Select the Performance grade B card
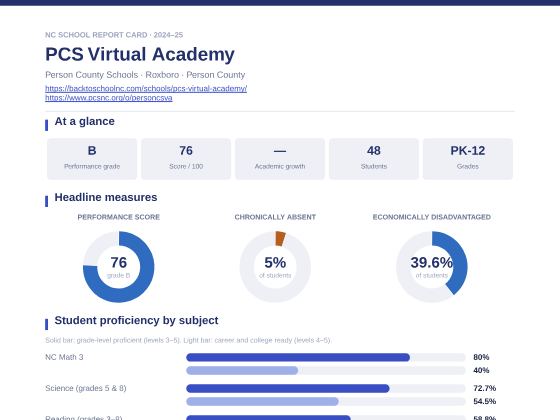Image resolution: width=560 pixels, height=420 pixels. tap(92, 159)
